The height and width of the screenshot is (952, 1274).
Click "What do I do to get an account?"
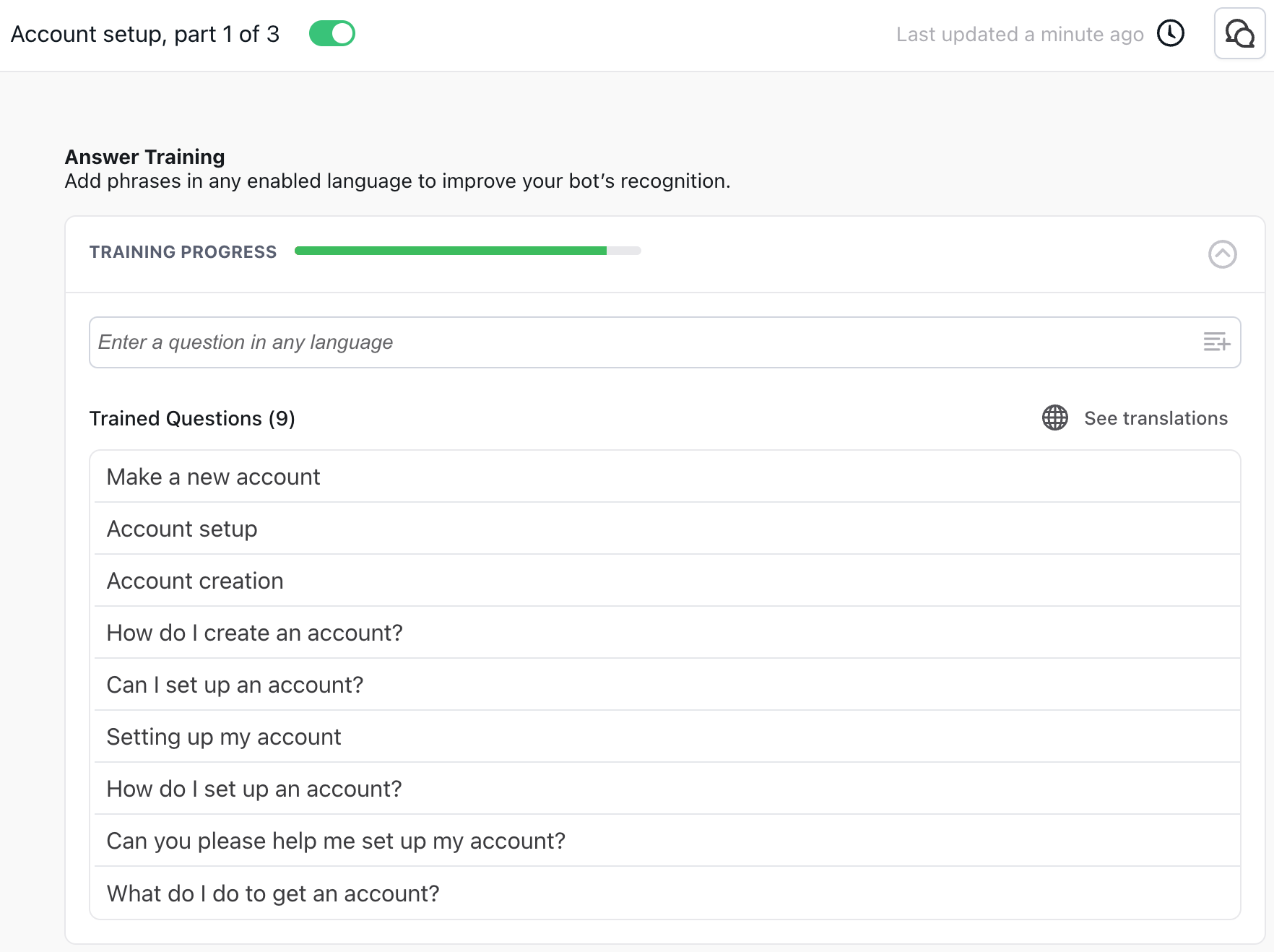tap(273, 893)
